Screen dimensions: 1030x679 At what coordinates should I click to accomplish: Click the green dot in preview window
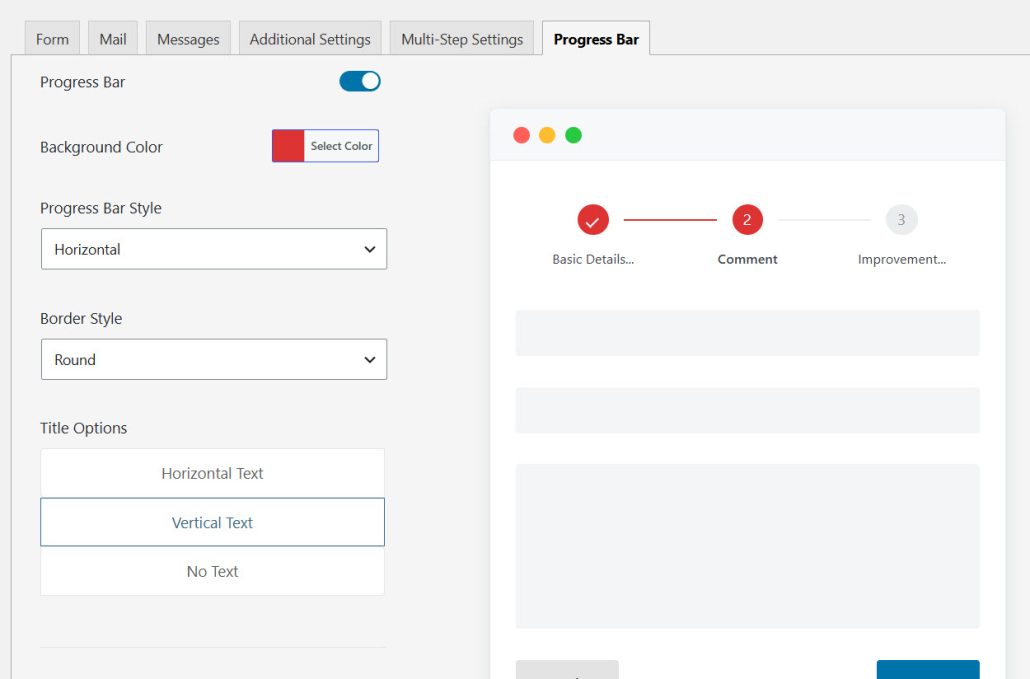pyautogui.click(x=573, y=135)
